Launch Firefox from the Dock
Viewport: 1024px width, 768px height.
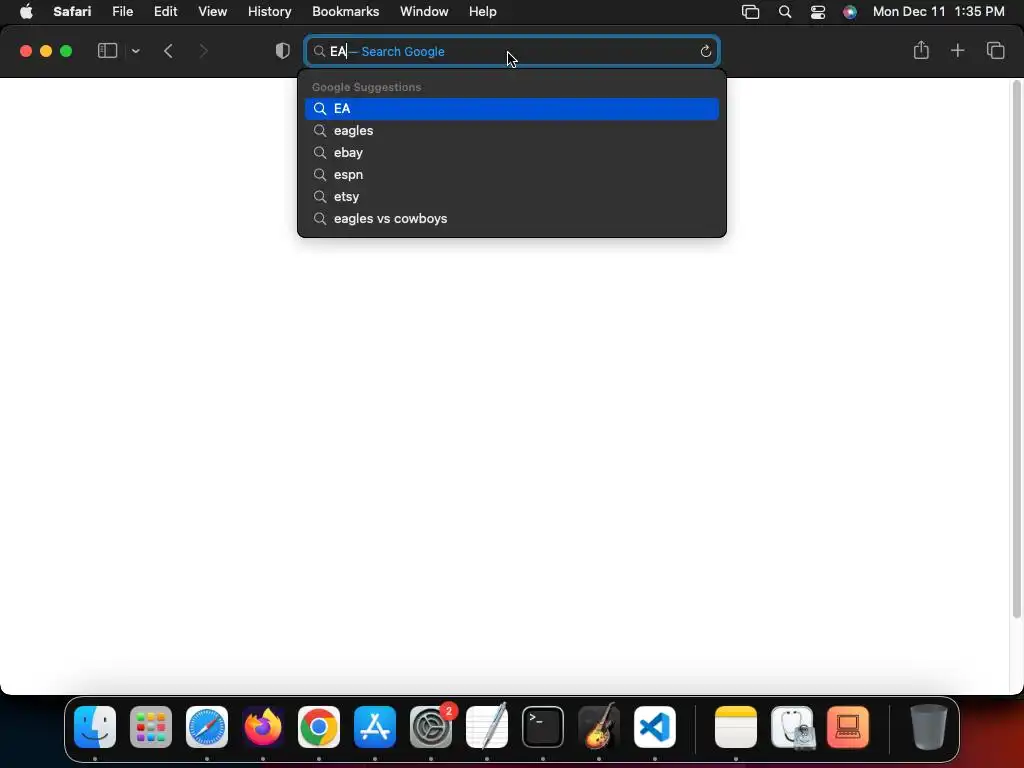click(263, 727)
